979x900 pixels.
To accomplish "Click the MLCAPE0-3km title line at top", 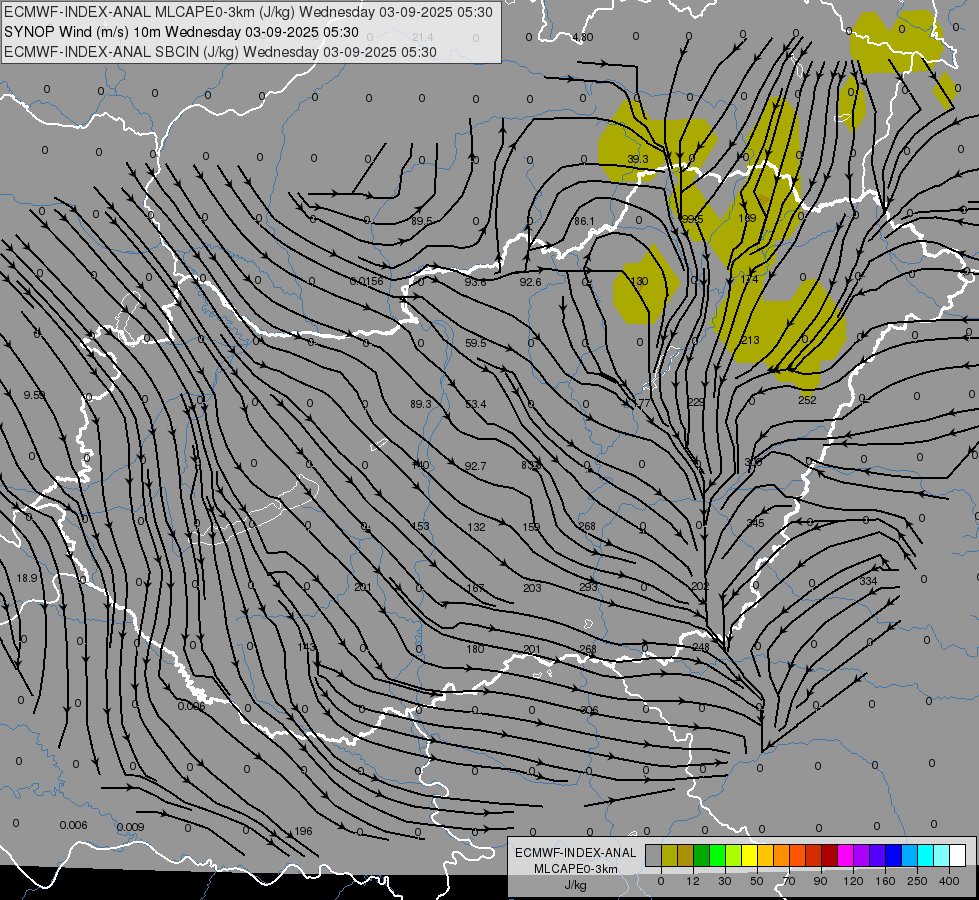I will [248, 12].
